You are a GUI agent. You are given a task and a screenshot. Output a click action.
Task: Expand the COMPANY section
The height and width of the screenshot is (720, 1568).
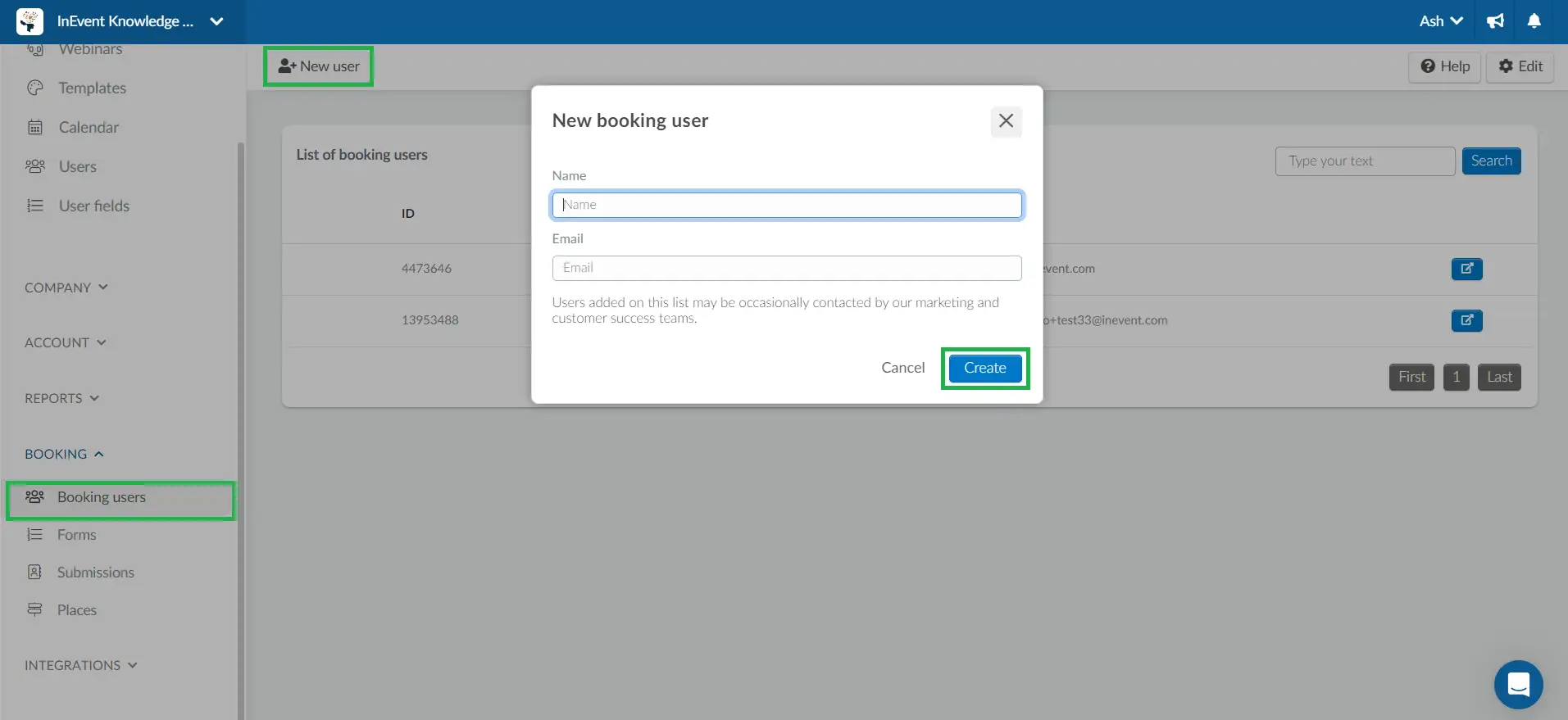tap(66, 288)
